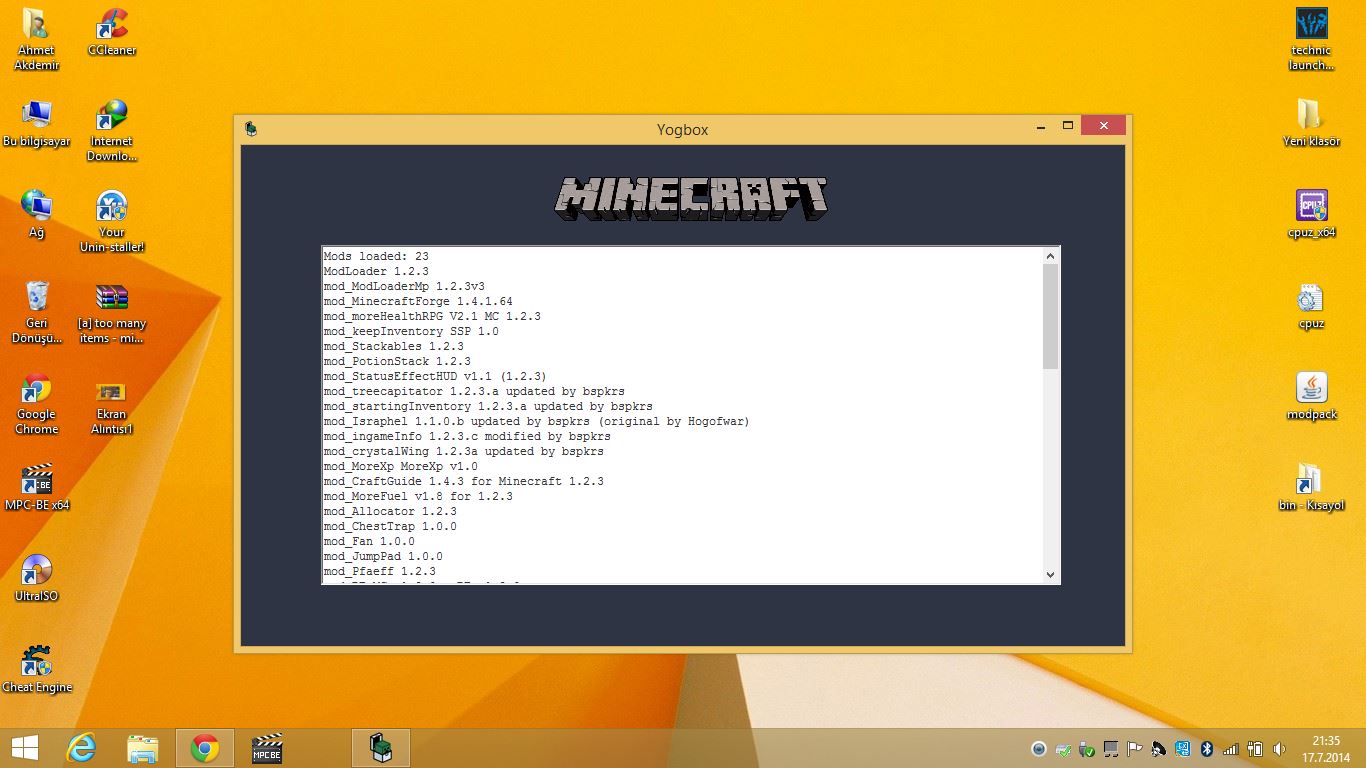Click 'mod_ChestTrap 1.0.0' line
This screenshot has width=1366, height=768.
tap(390, 526)
